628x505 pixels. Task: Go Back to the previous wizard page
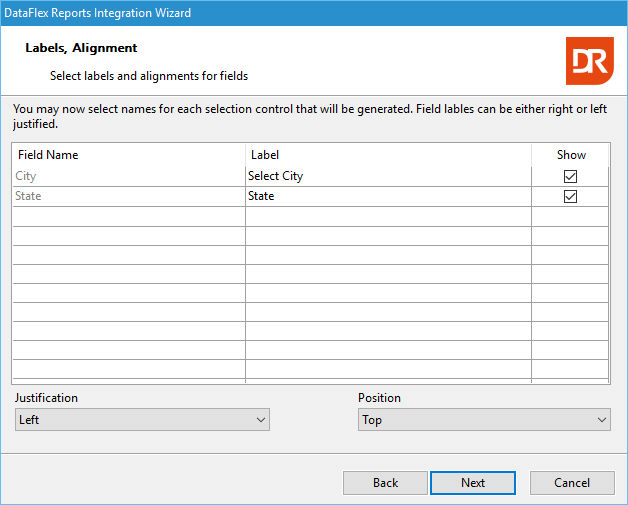[x=385, y=483]
